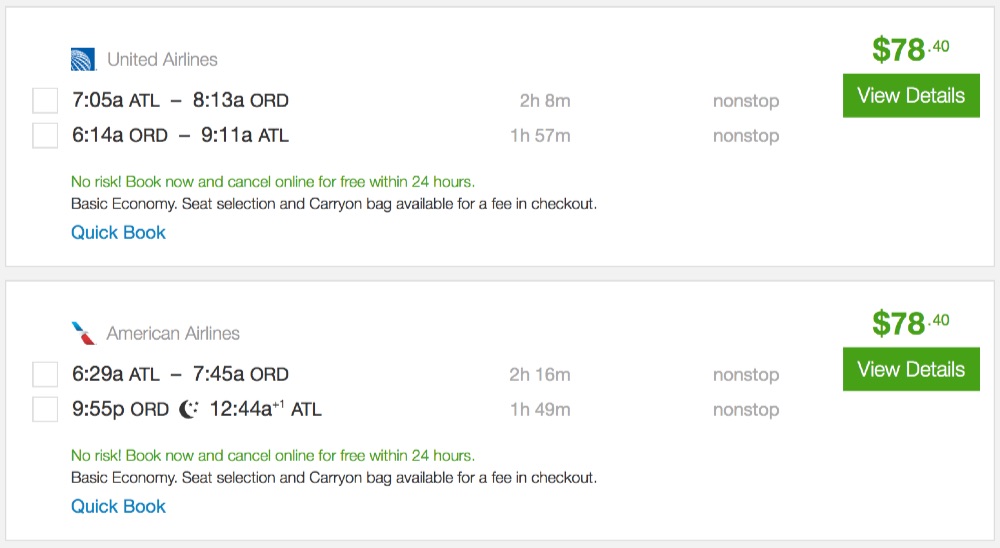Click the free cancellation notice on United card

(272, 182)
